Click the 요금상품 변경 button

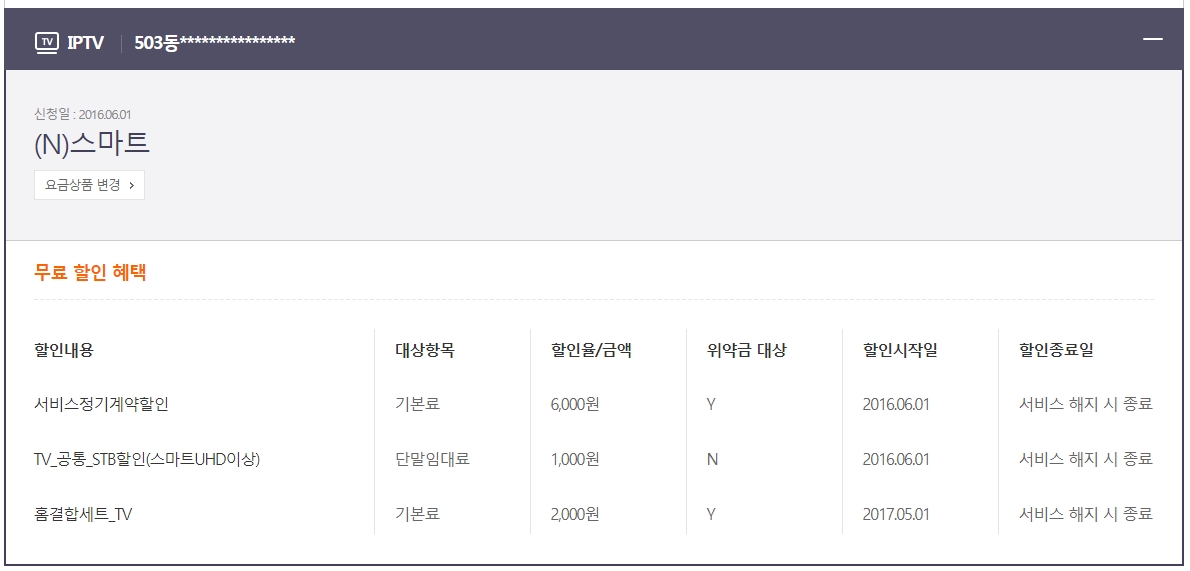coord(89,185)
